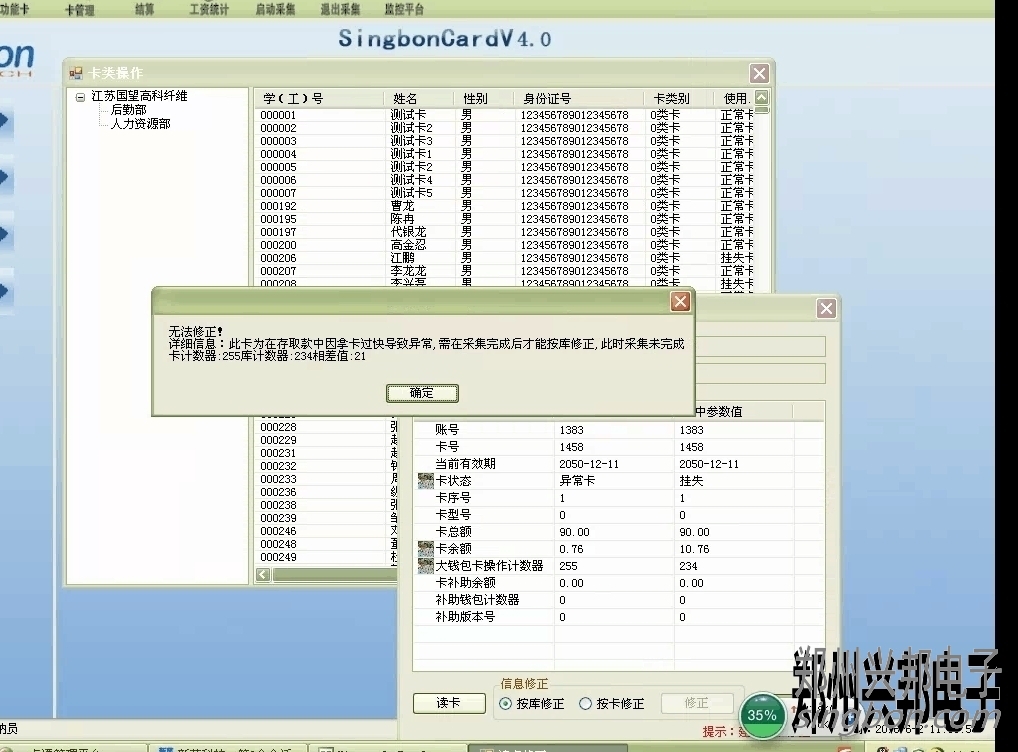Select row 000228 in card list
Image resolution: width=1018 pixels, height=752 pixels.
[327, 427]
